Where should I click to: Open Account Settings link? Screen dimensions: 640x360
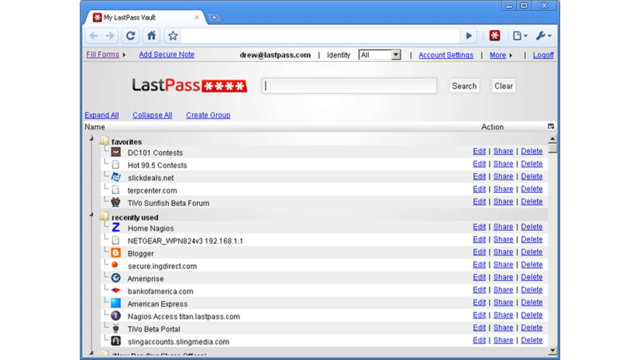tap(446, 55)
